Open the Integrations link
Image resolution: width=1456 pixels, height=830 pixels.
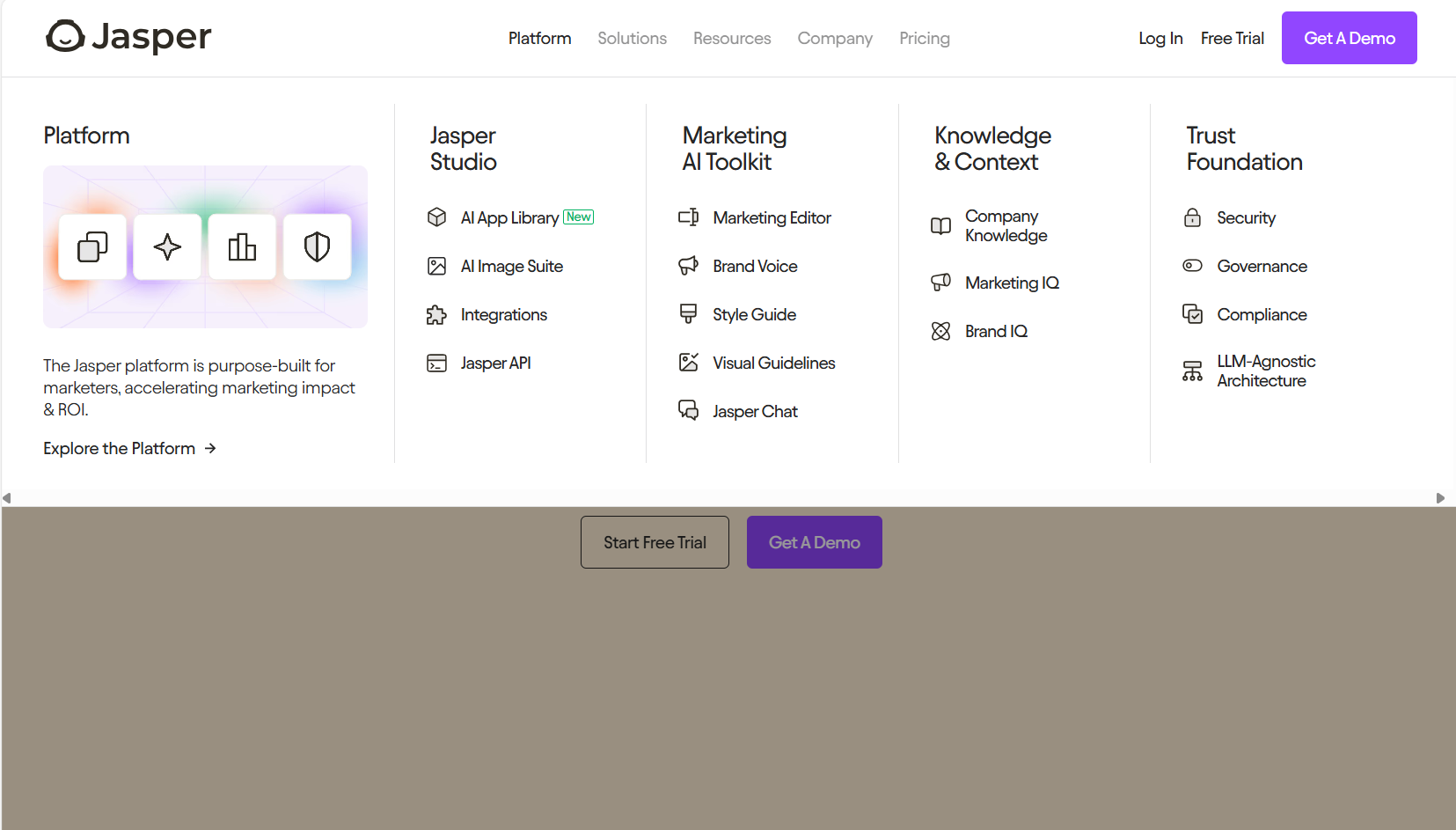coord(503,314)
